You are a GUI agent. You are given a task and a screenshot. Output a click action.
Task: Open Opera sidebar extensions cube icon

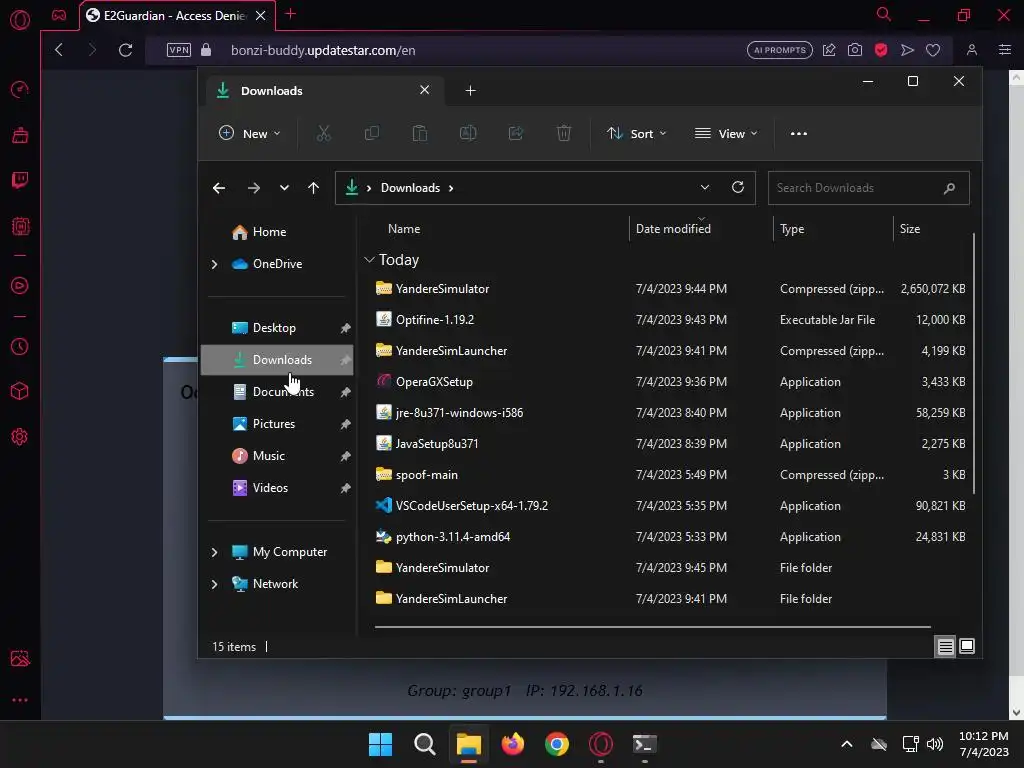[x=20, y=391]
